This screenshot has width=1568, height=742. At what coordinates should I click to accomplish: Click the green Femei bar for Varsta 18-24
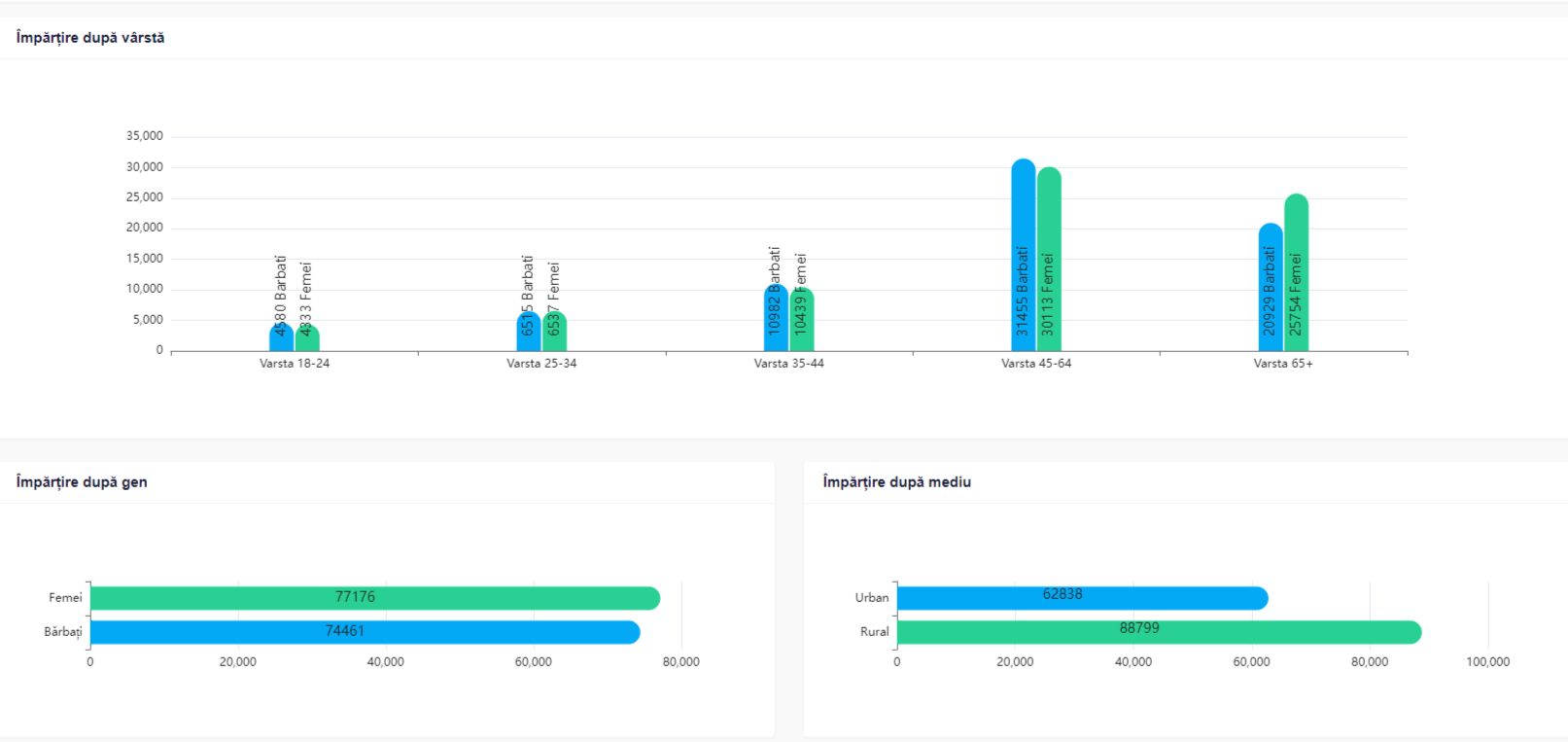tap(307, 339)
